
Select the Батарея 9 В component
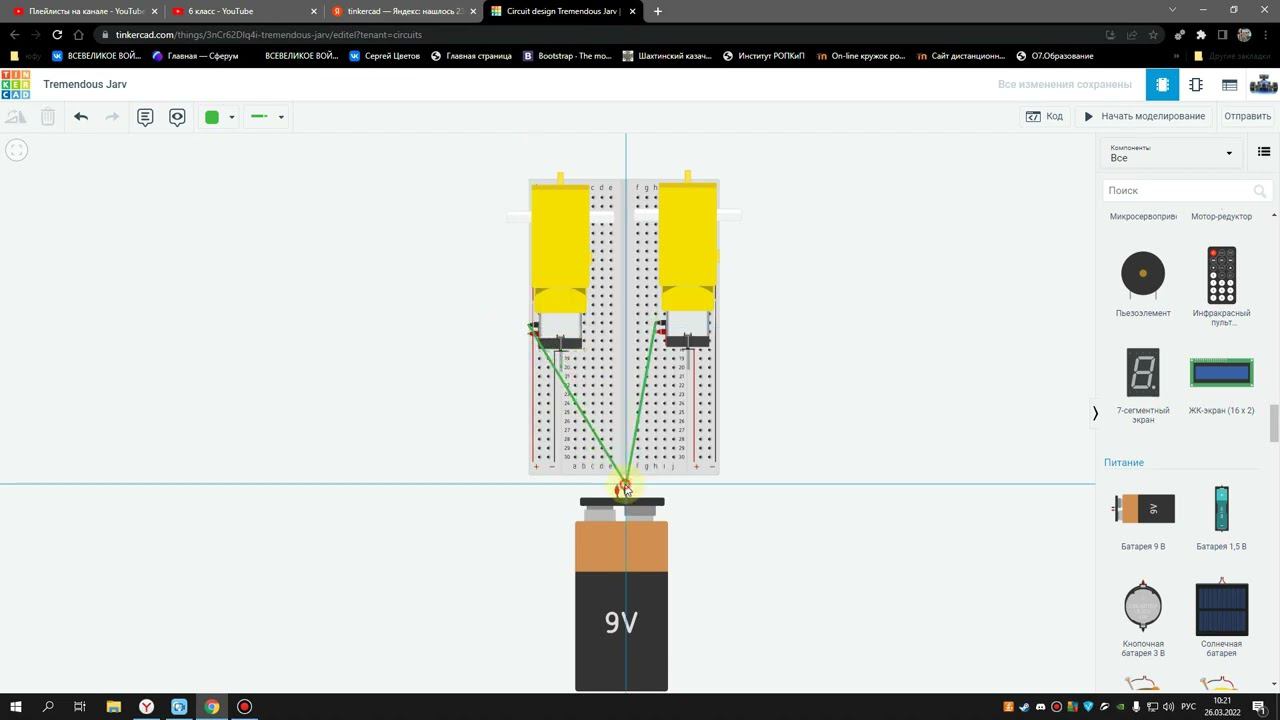[x=1143, y=517]
